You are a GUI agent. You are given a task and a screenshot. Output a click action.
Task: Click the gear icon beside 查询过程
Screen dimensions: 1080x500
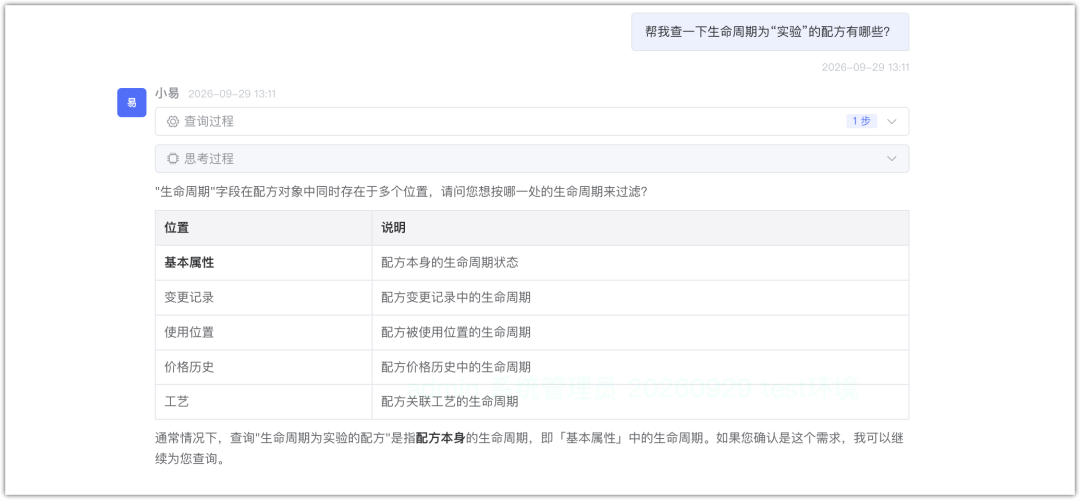[173, 121]
